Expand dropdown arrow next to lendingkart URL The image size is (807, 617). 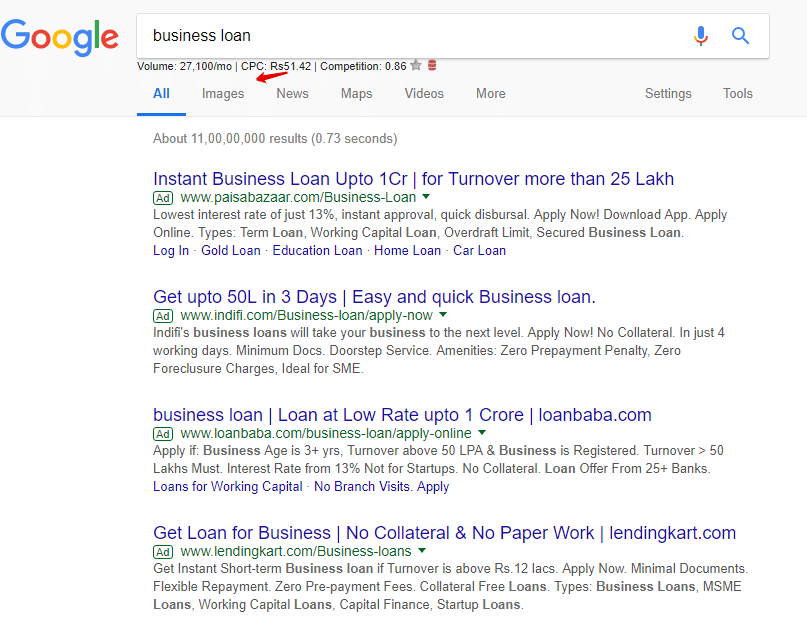click(422, 551)
